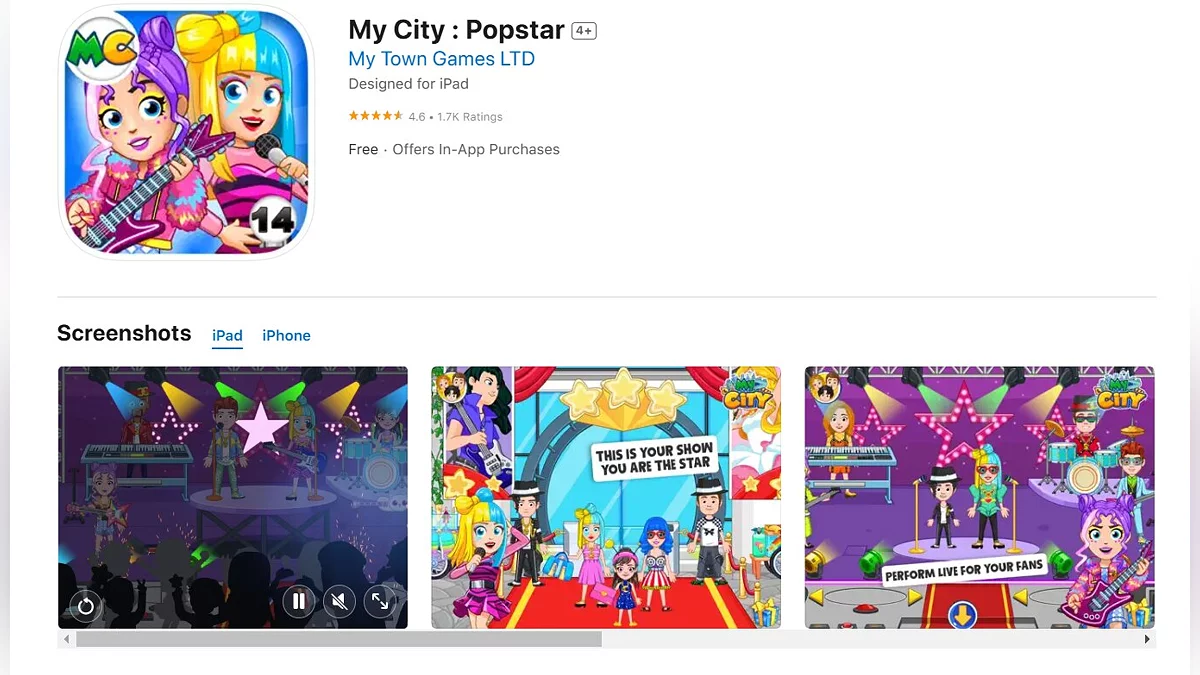Select the iPad screenshots tab
Screen dimensions: 1200x675
[227, 336]
